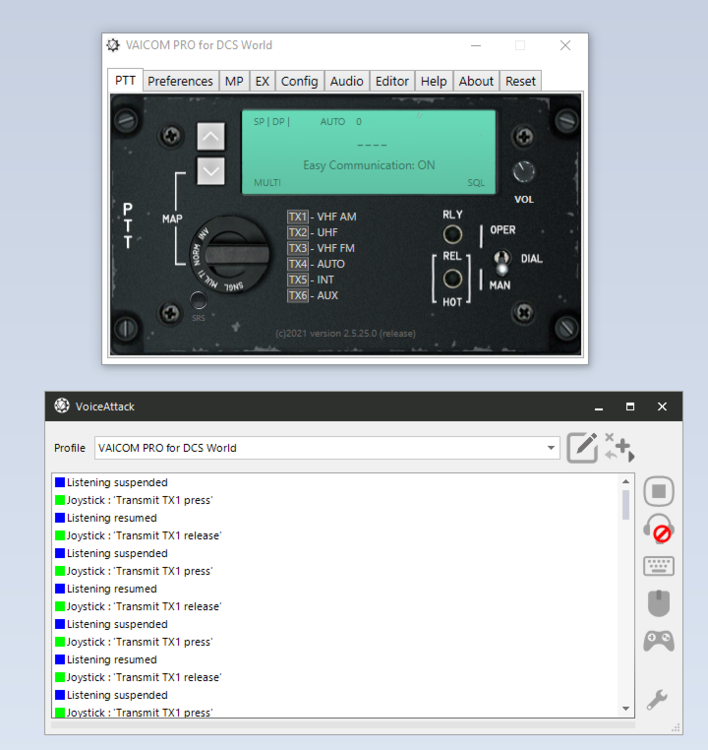Image resolution: width=708 pixels, height=750 pixels.
Task: Click the log scrollbar thumb
Action: (x=626, y=505)
